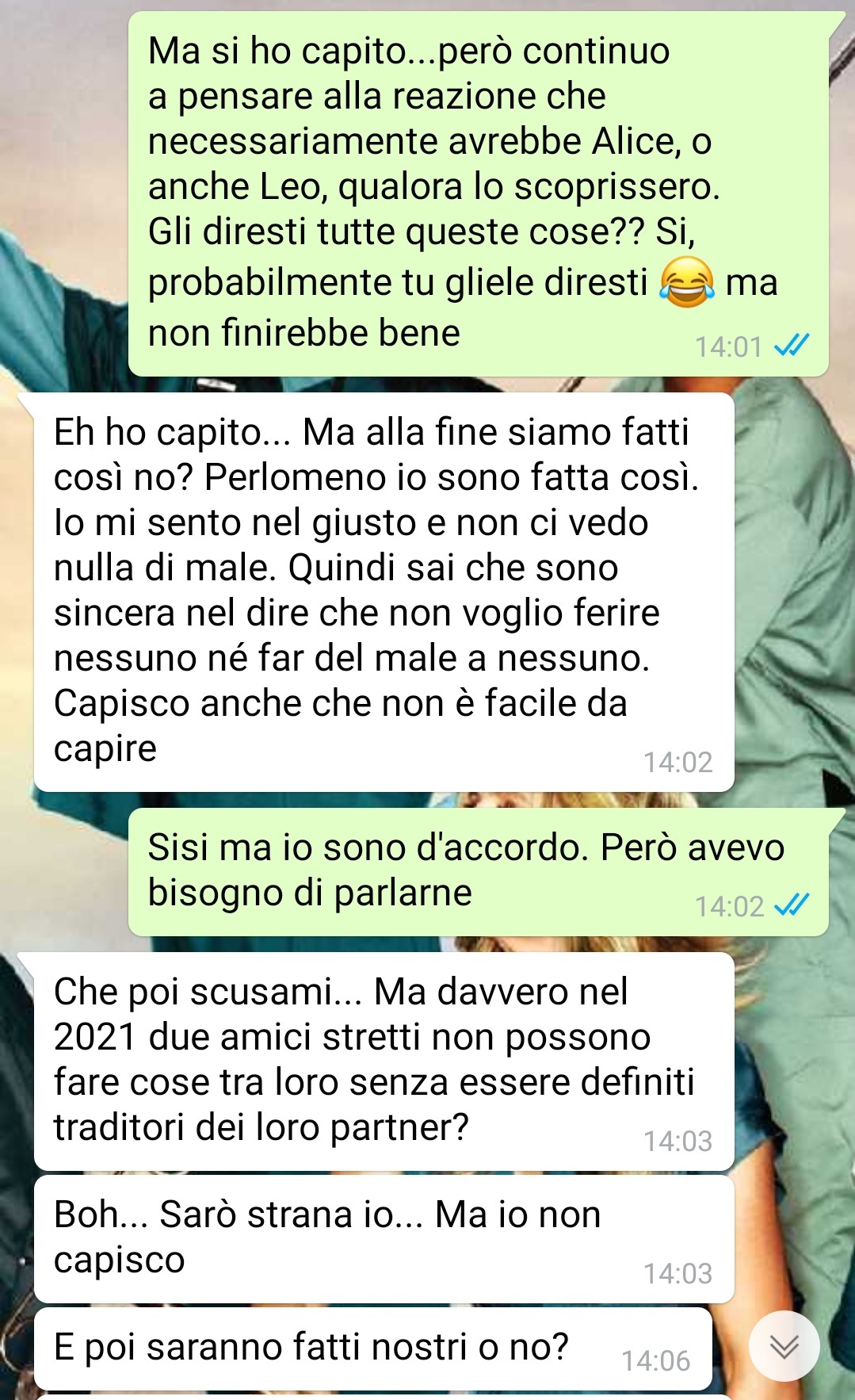Tap the 14:03 timestamp under 'traditori dei loro partner?'
This screenshot has height=1400, width=855.
pyautogui.click(x=678, y=1141)
